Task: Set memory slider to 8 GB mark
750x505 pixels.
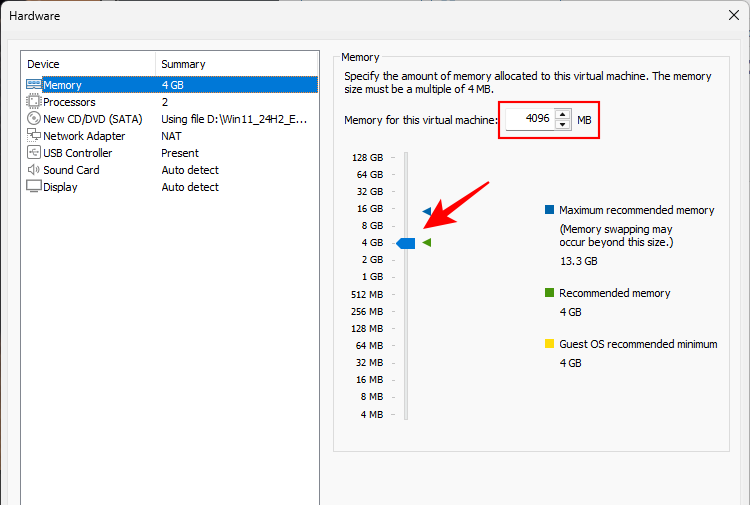Action: tap(406, 226)
